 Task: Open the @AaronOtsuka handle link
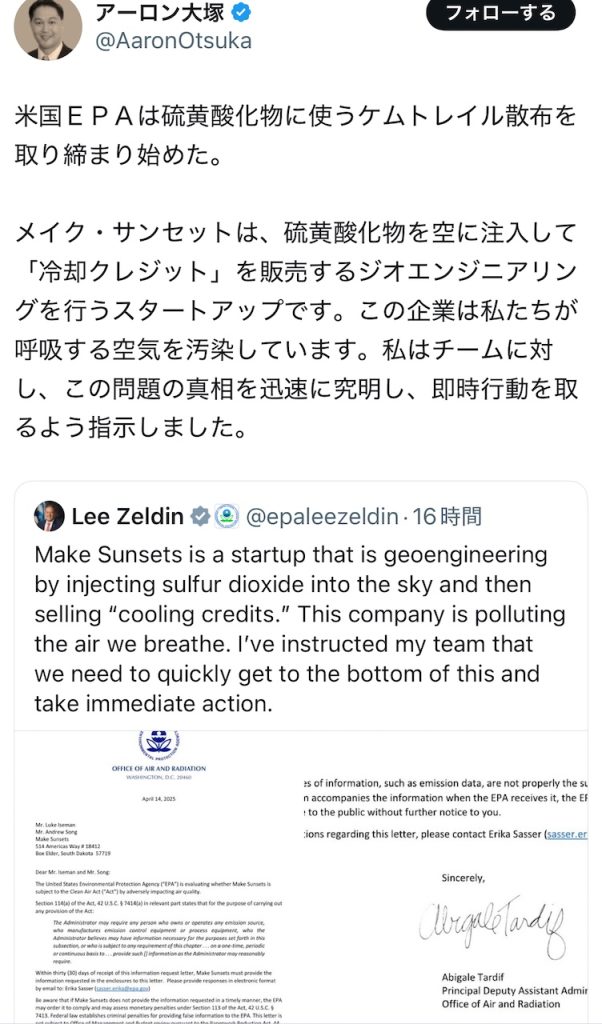[173, 42]
